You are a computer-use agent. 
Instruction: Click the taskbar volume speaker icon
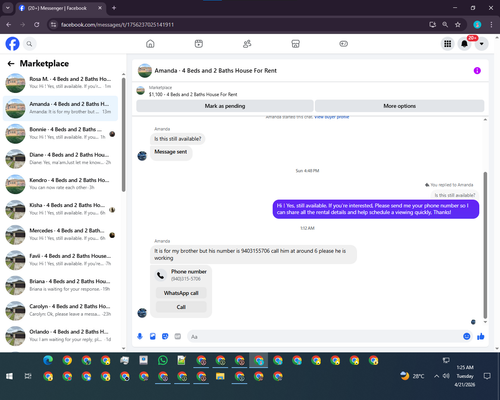(446, 376)
